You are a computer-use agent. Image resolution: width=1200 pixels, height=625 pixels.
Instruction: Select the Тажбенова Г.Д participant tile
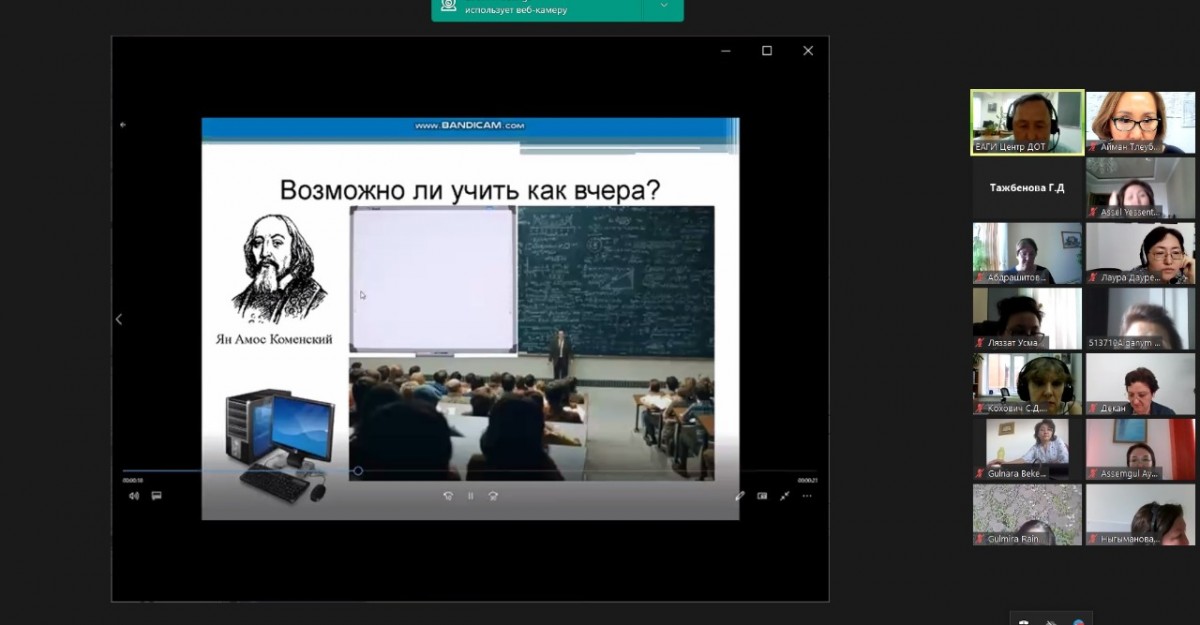[1027, 188]
